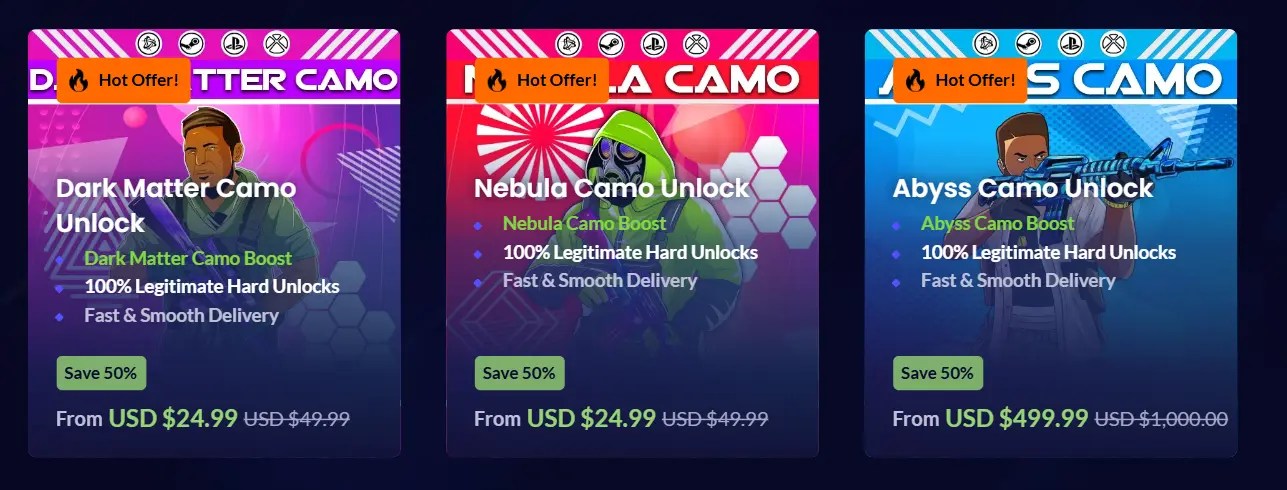This screenshot has height=490, width=1287.
Task: Click the Hot Offer badge on Dark Matter card
Action: [123, 80]
